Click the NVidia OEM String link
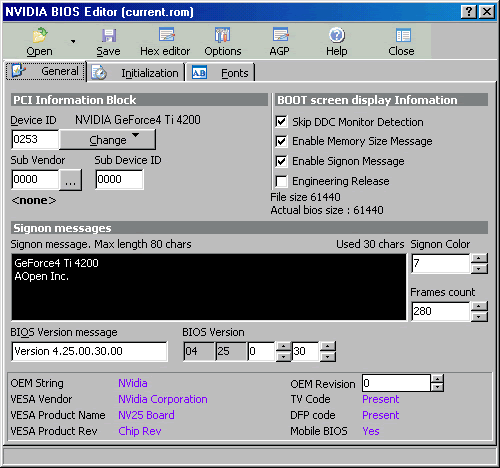 coord(133,383)
